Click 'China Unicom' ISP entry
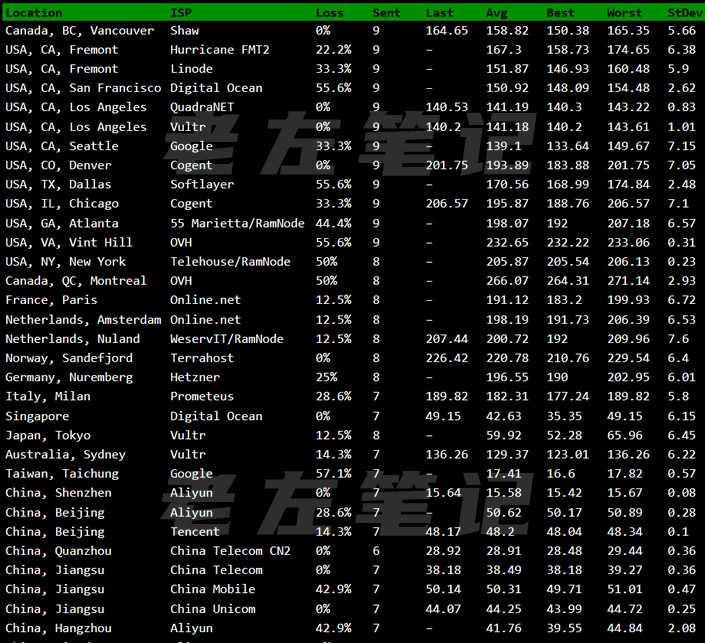This screenshot has width=705, height=643. point(213,609)
